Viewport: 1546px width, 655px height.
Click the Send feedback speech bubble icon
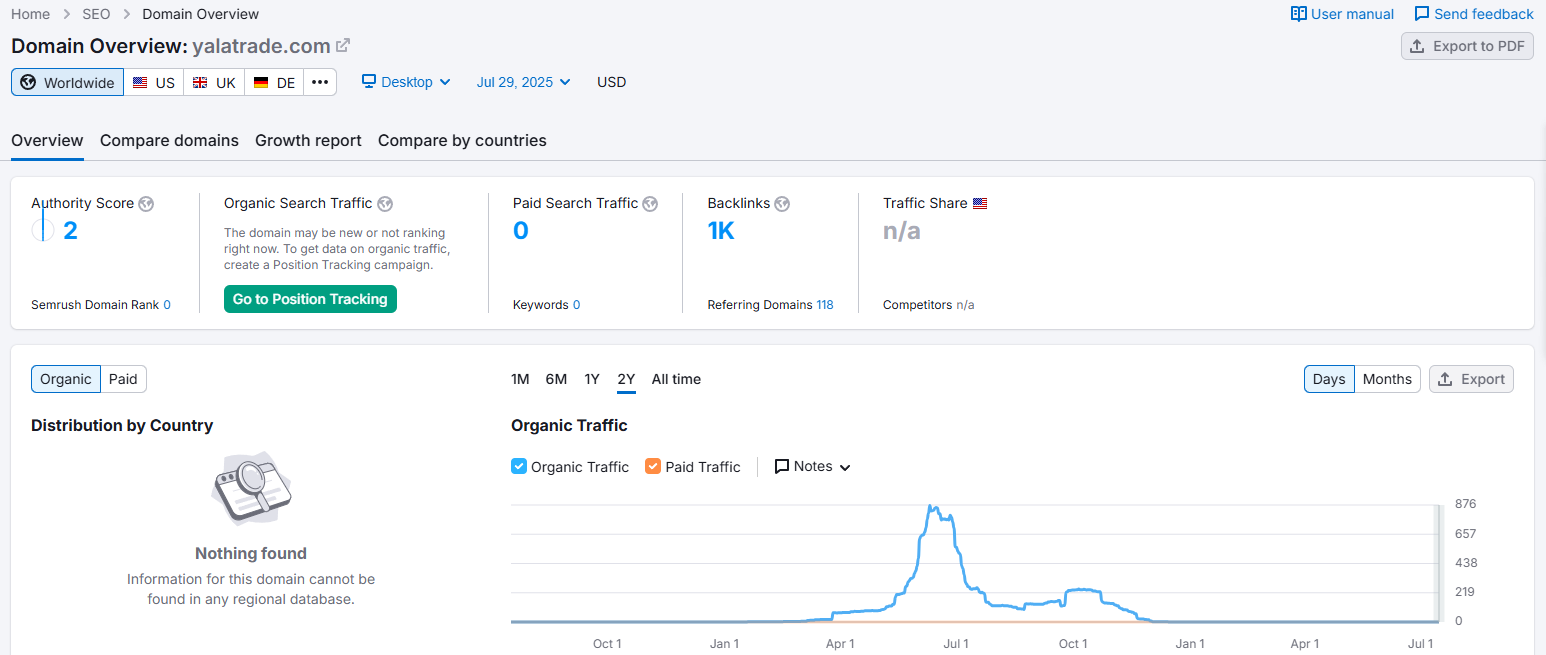coord(1421,14)
